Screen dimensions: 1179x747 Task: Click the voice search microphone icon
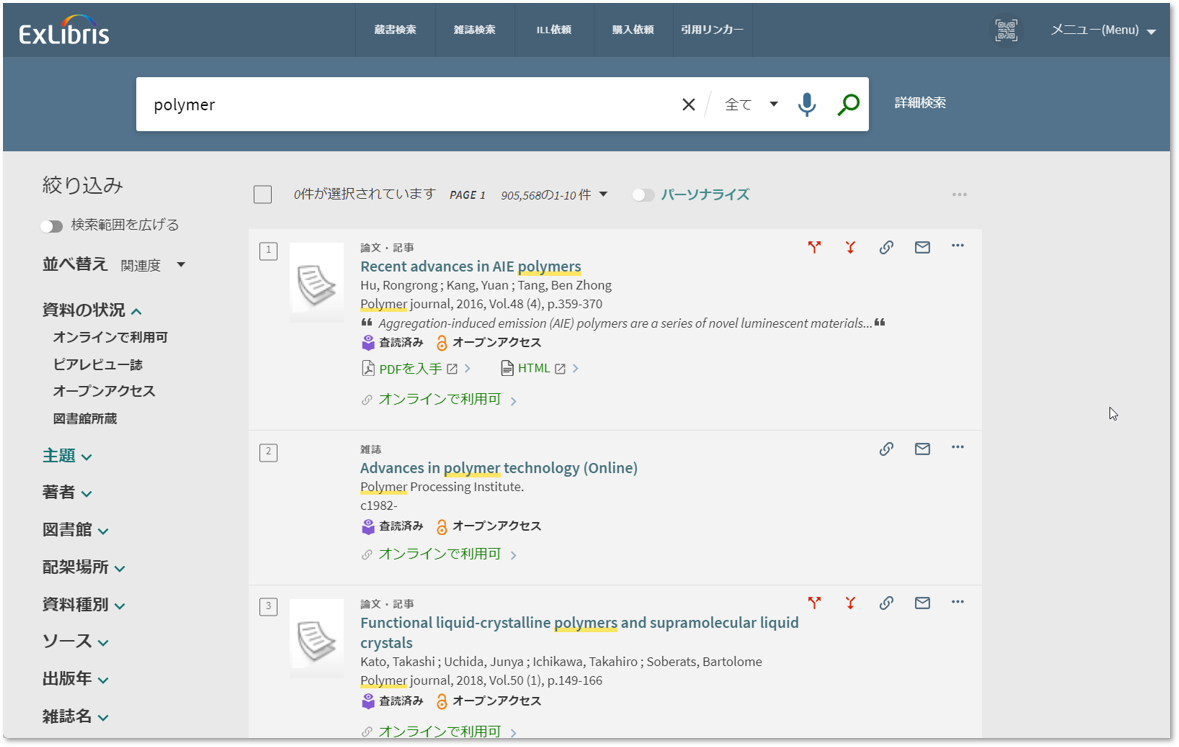807,104
